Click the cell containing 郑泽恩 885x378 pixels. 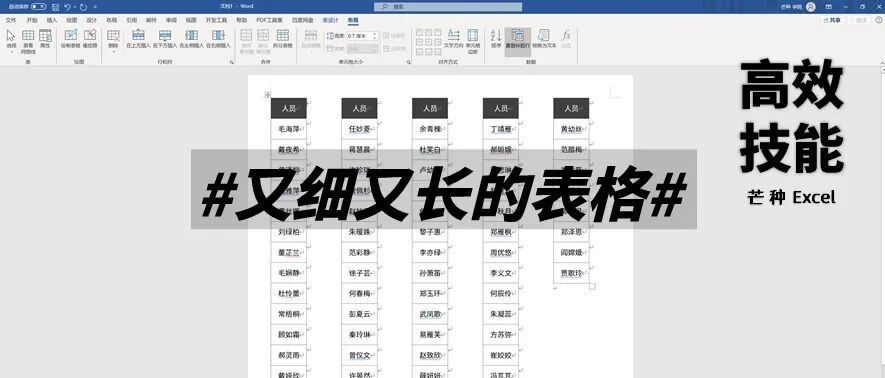571,232
